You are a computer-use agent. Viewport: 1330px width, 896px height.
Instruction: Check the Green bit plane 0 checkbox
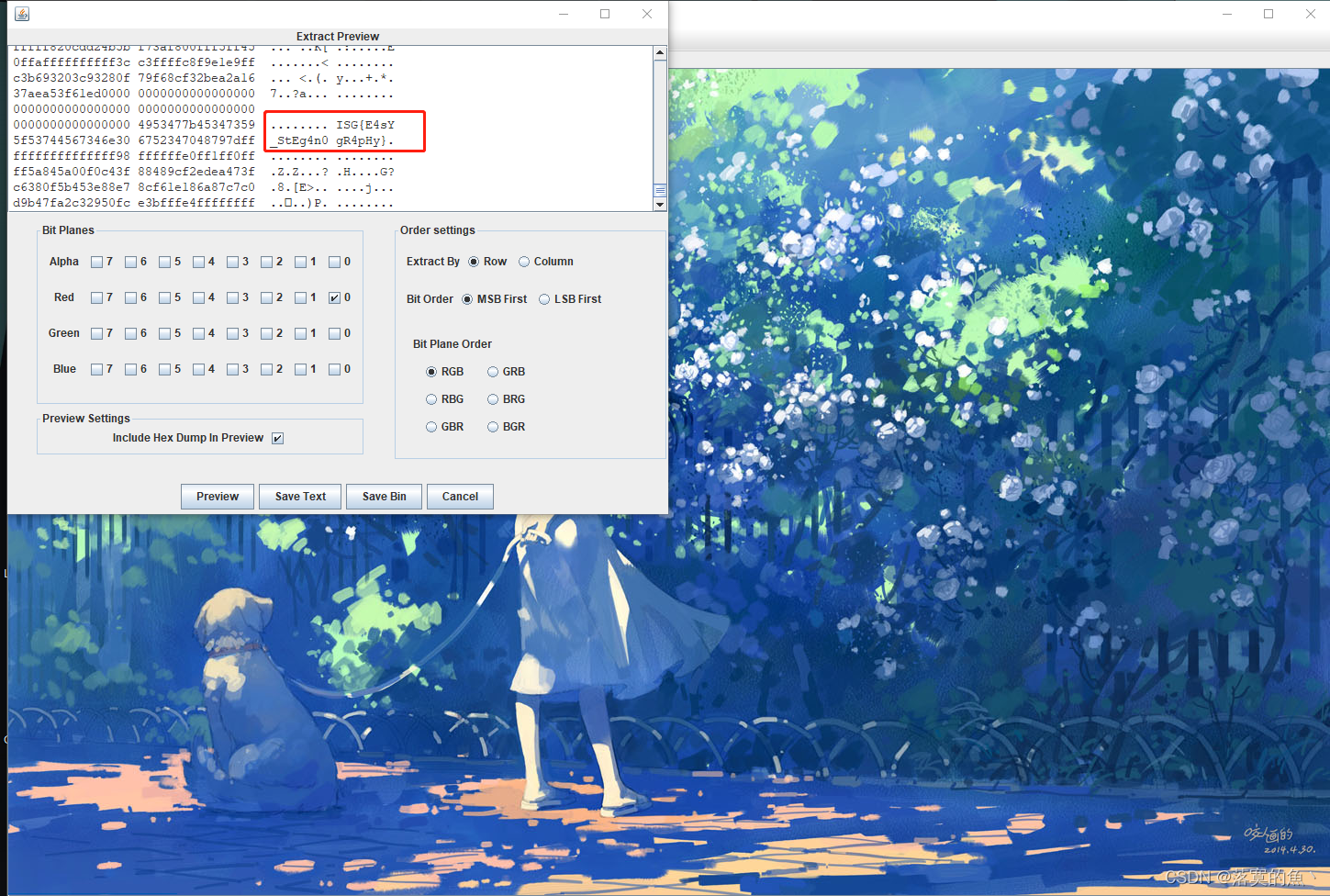point(335,333)
